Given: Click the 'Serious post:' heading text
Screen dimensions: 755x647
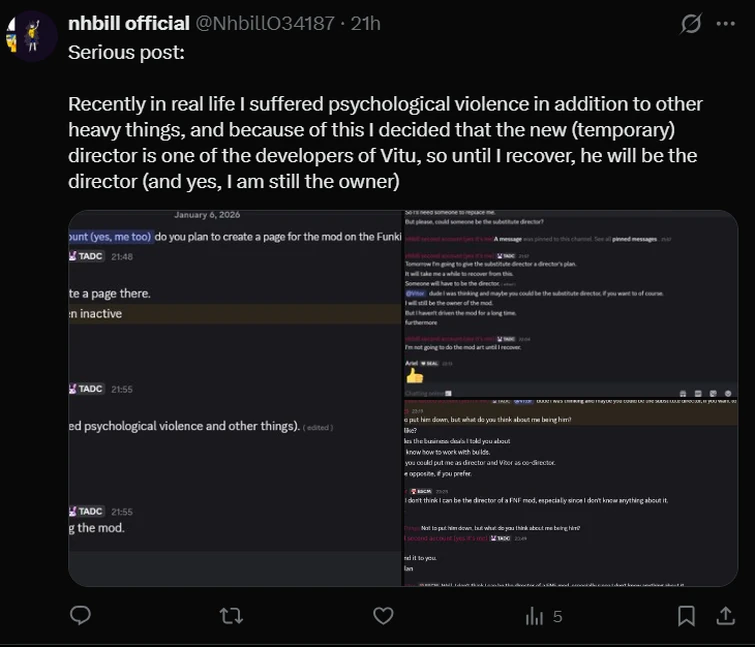Looking at the screenshot, I should (x=126, y=52).
